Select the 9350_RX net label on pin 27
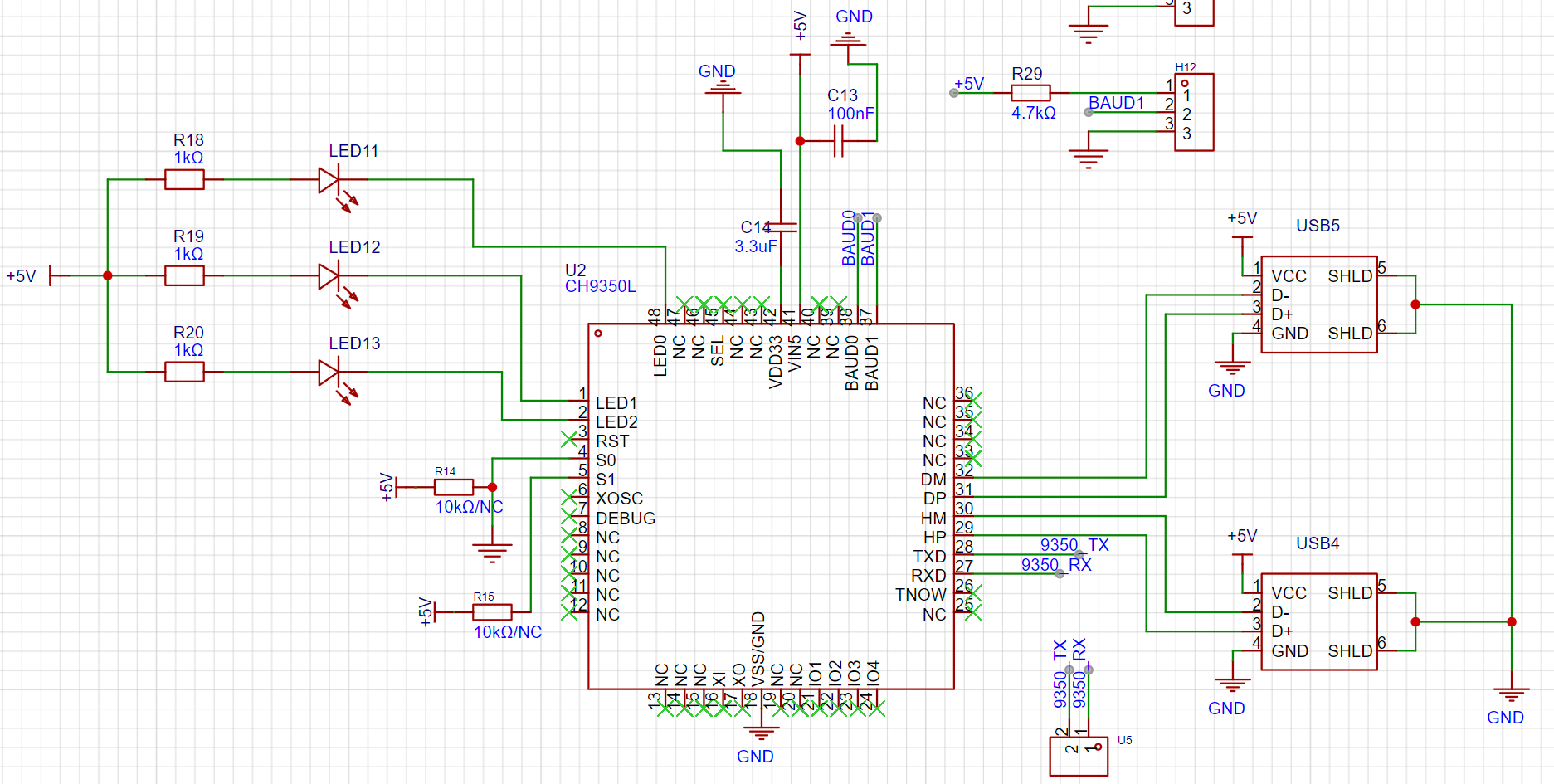 click(1056, 565)
